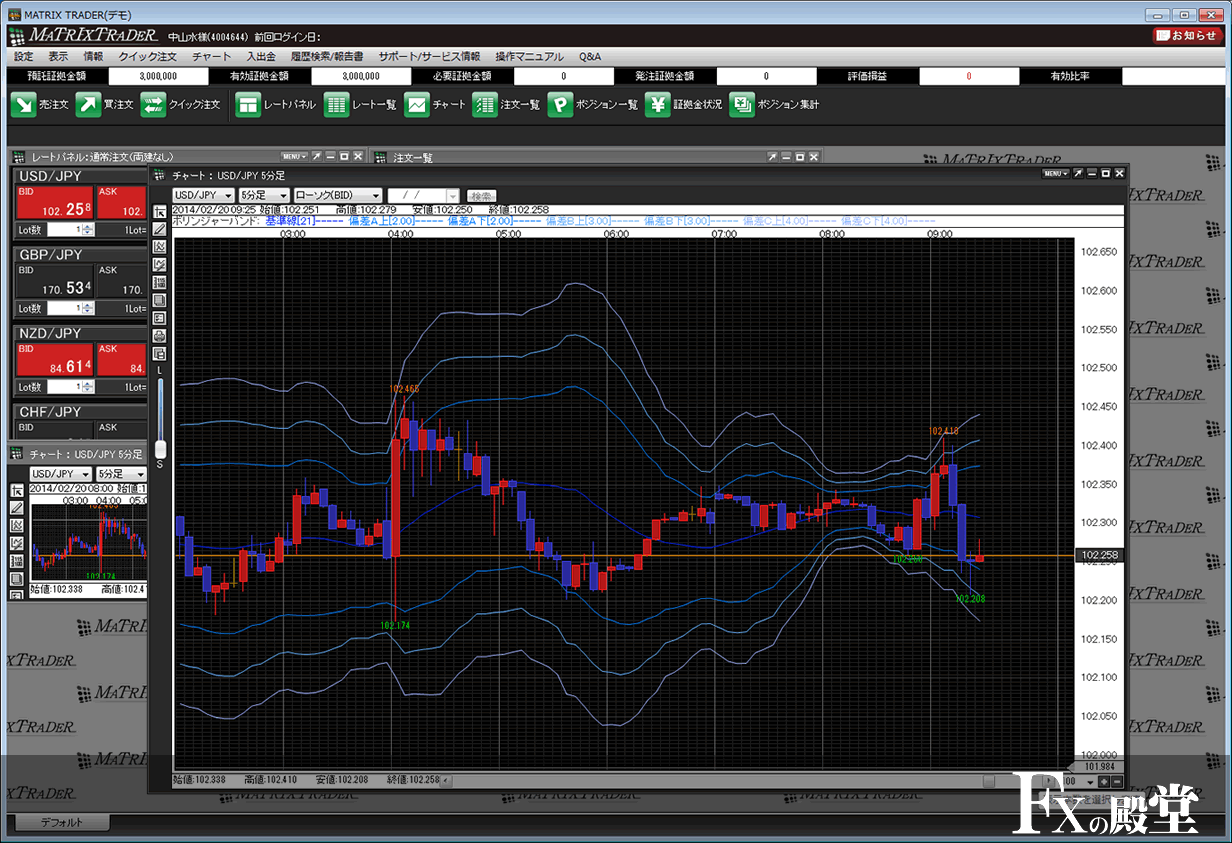Open the ポジション一覧 position list toolbar icon
This screenshot has width=1232, height=843.
point(560,104)
